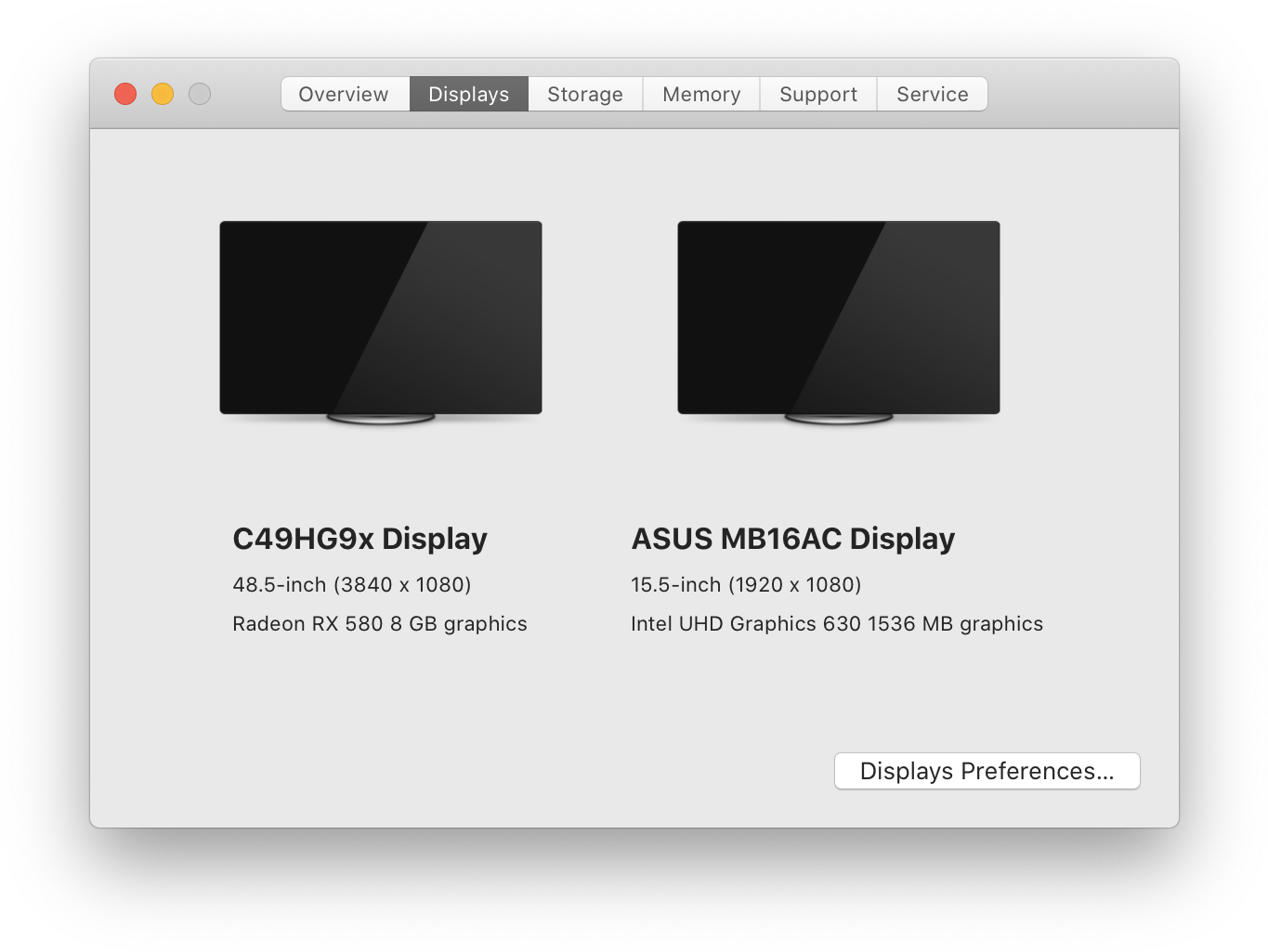The height and width of the screenshot is (952, 1268).
Task: Switch to the Overview tab
Action: tap(345, 94)
